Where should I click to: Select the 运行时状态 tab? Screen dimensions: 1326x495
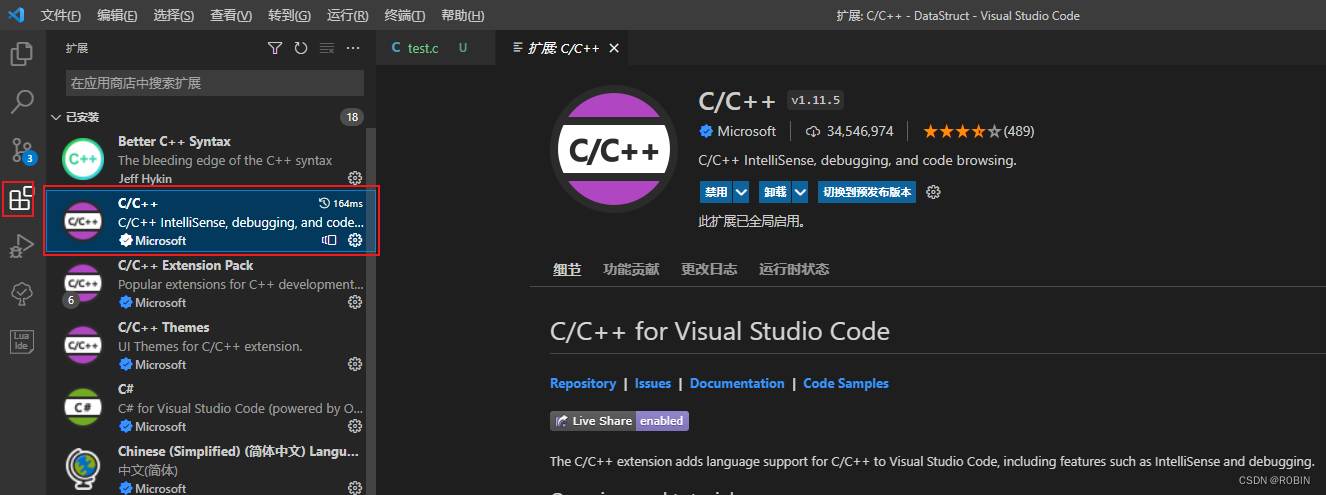794,269
